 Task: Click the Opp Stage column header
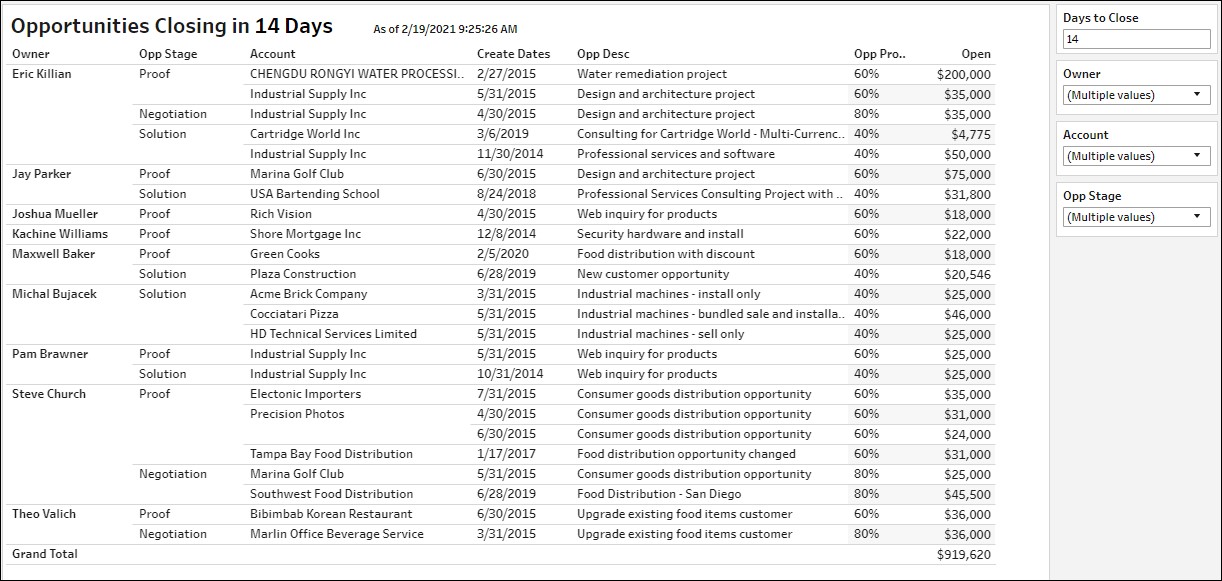168,54
